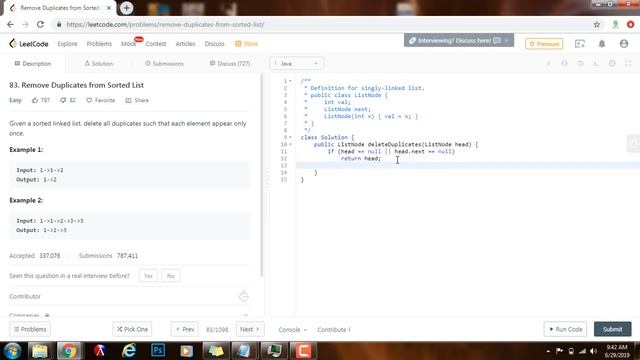Click the reset code icon in editor toolbar
This screenshot has height=360, width=640.
pos(580,64)
